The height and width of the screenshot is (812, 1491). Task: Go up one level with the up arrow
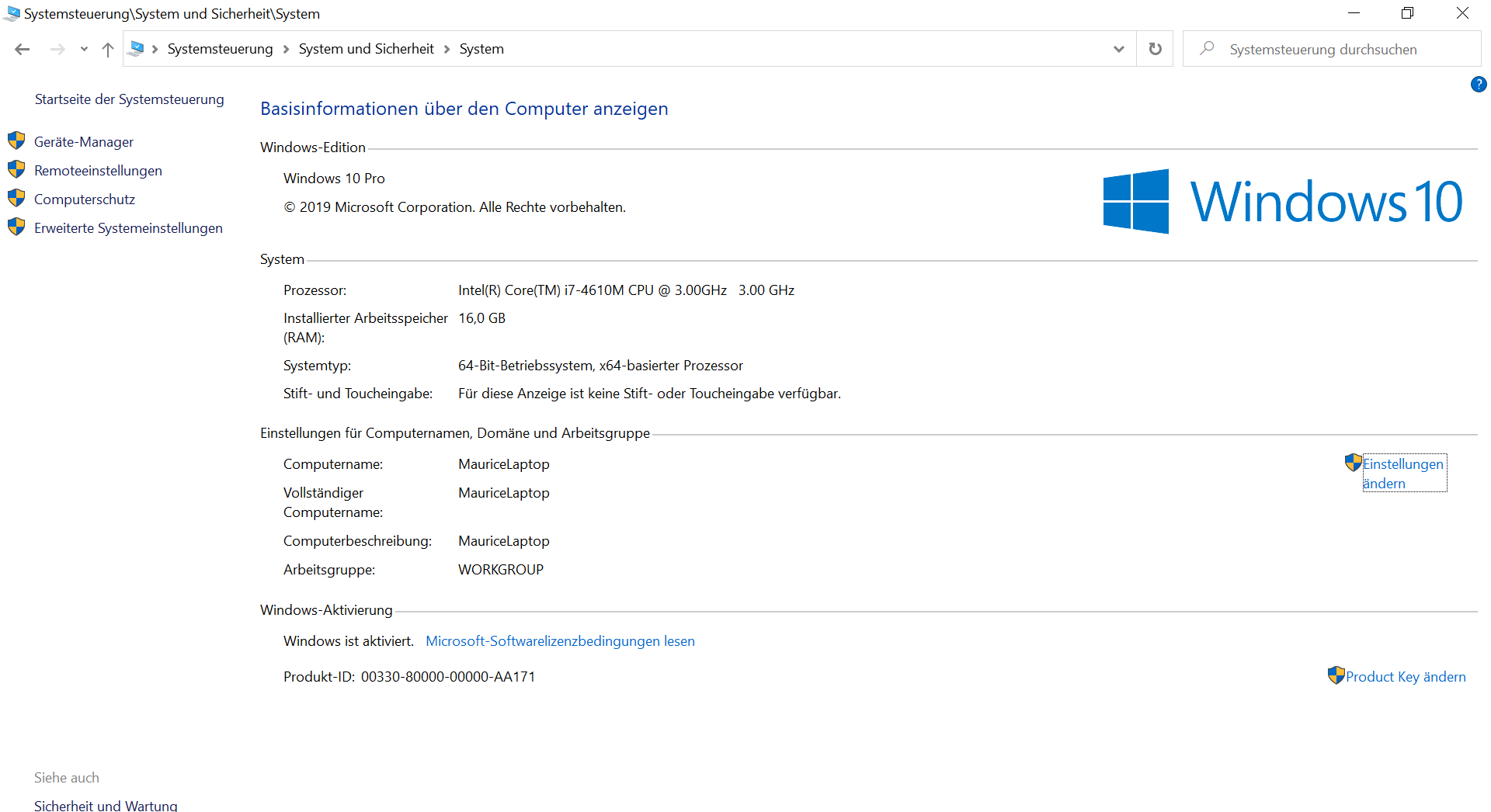point(108,49)
